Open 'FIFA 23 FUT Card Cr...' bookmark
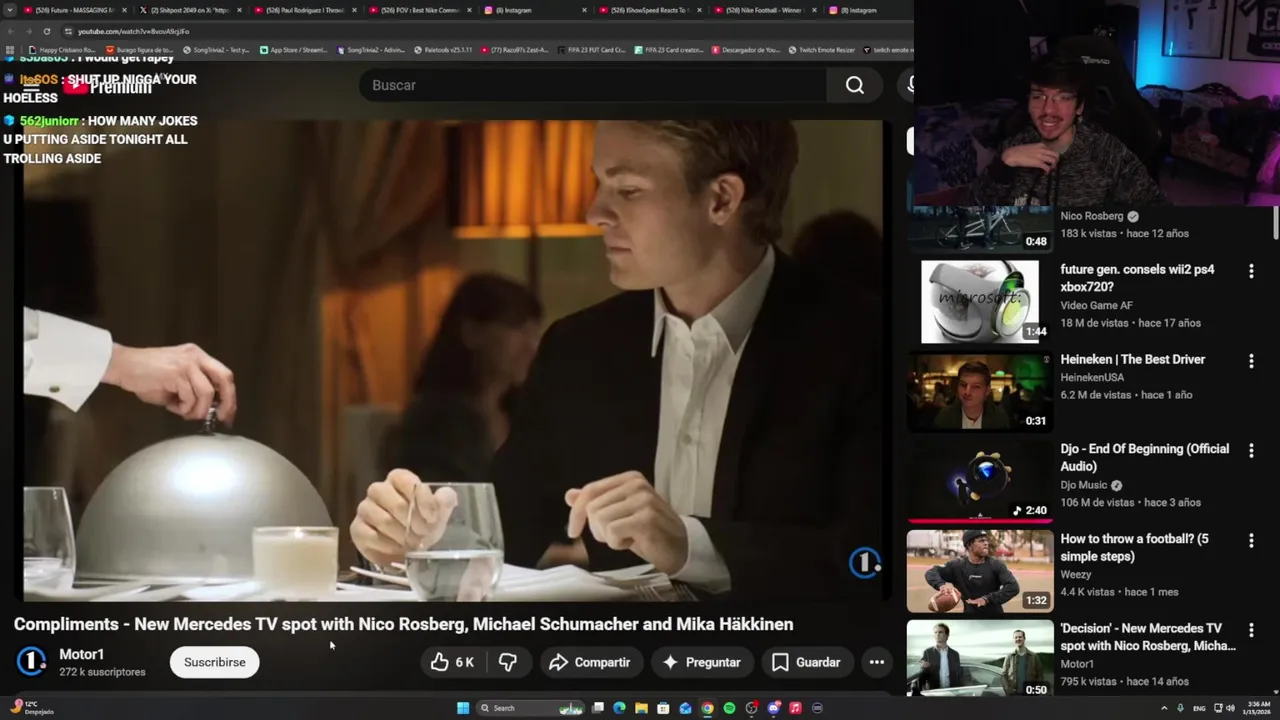This screenshot has height=720, width=1280. click(x=591, y=50)
